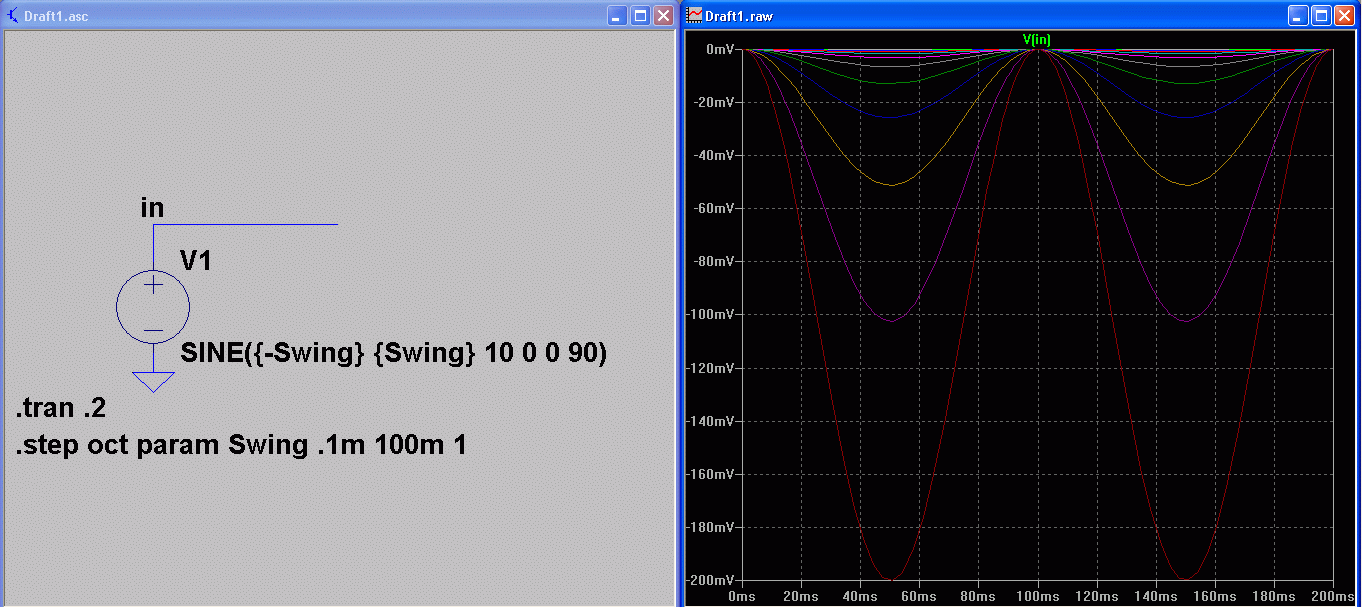The width and height of the screenshot is (1362, 607).
Task: Click the V1 component name label
Action: click(x=196, y=261)
